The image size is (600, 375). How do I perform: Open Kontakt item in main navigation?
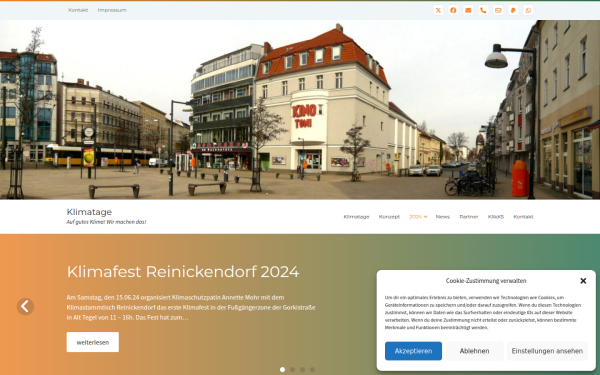click(x=523, y=217)
